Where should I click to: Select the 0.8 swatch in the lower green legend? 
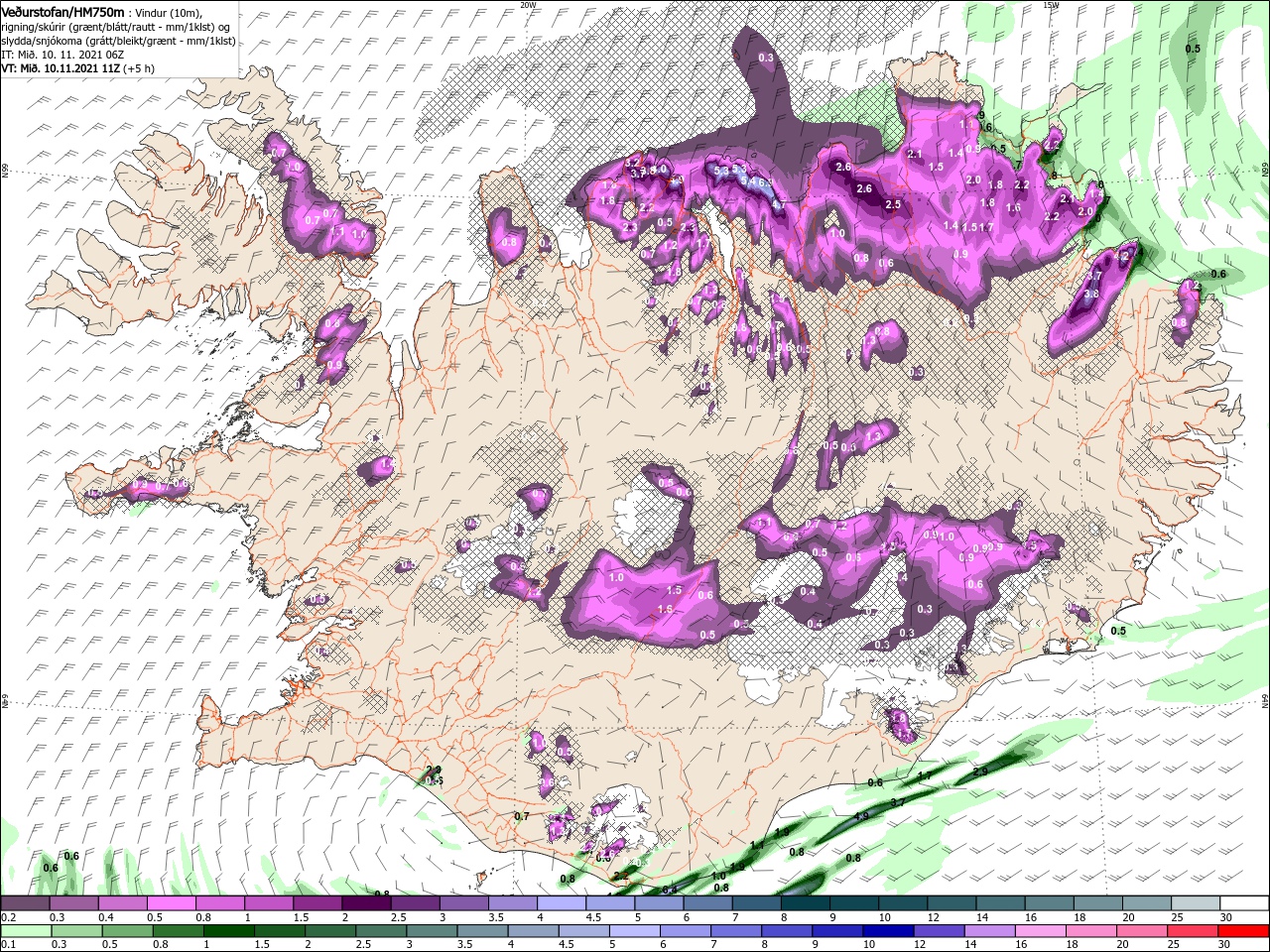[x=178, y=931]
